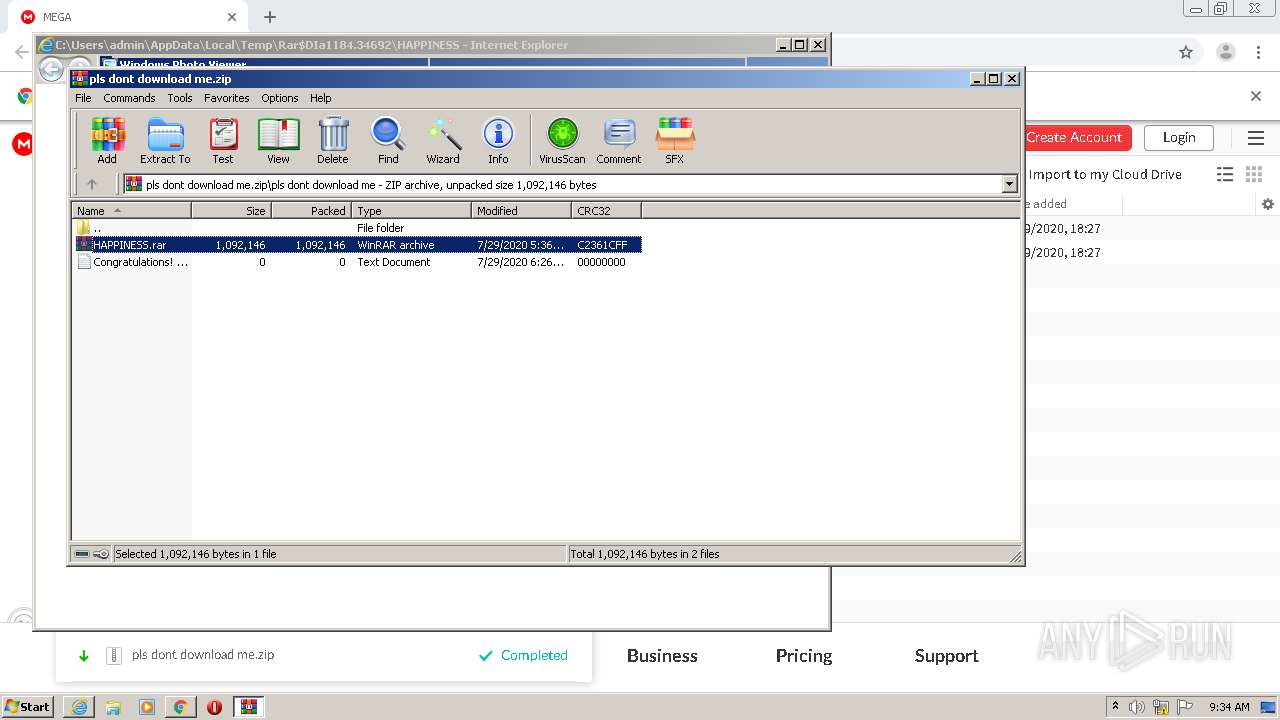The width and height of the screenshot is (1280, 720).
Task: Close the MEGA browser tab
Action: [232, 17]
